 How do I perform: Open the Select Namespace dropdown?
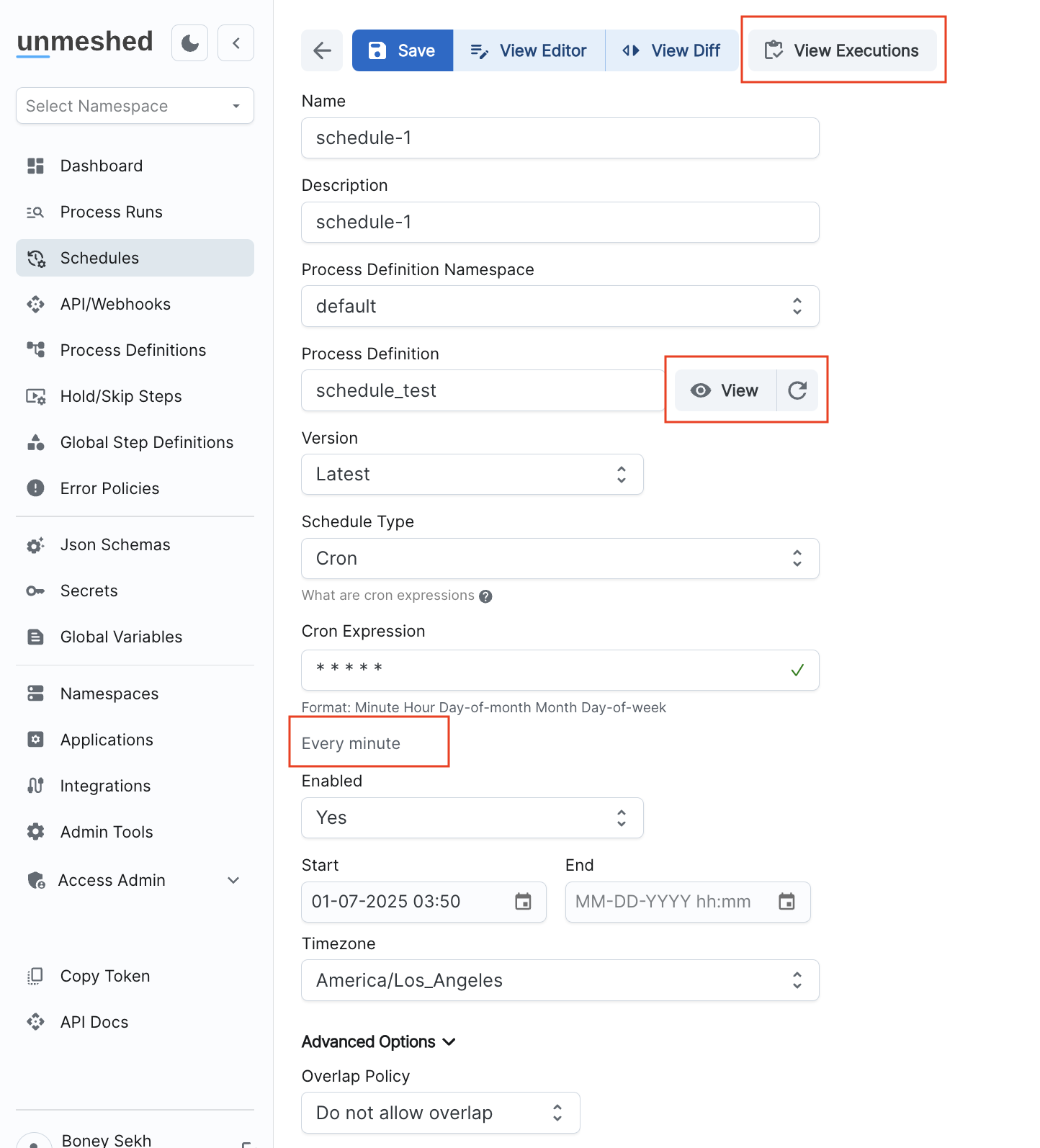(135, 106)
